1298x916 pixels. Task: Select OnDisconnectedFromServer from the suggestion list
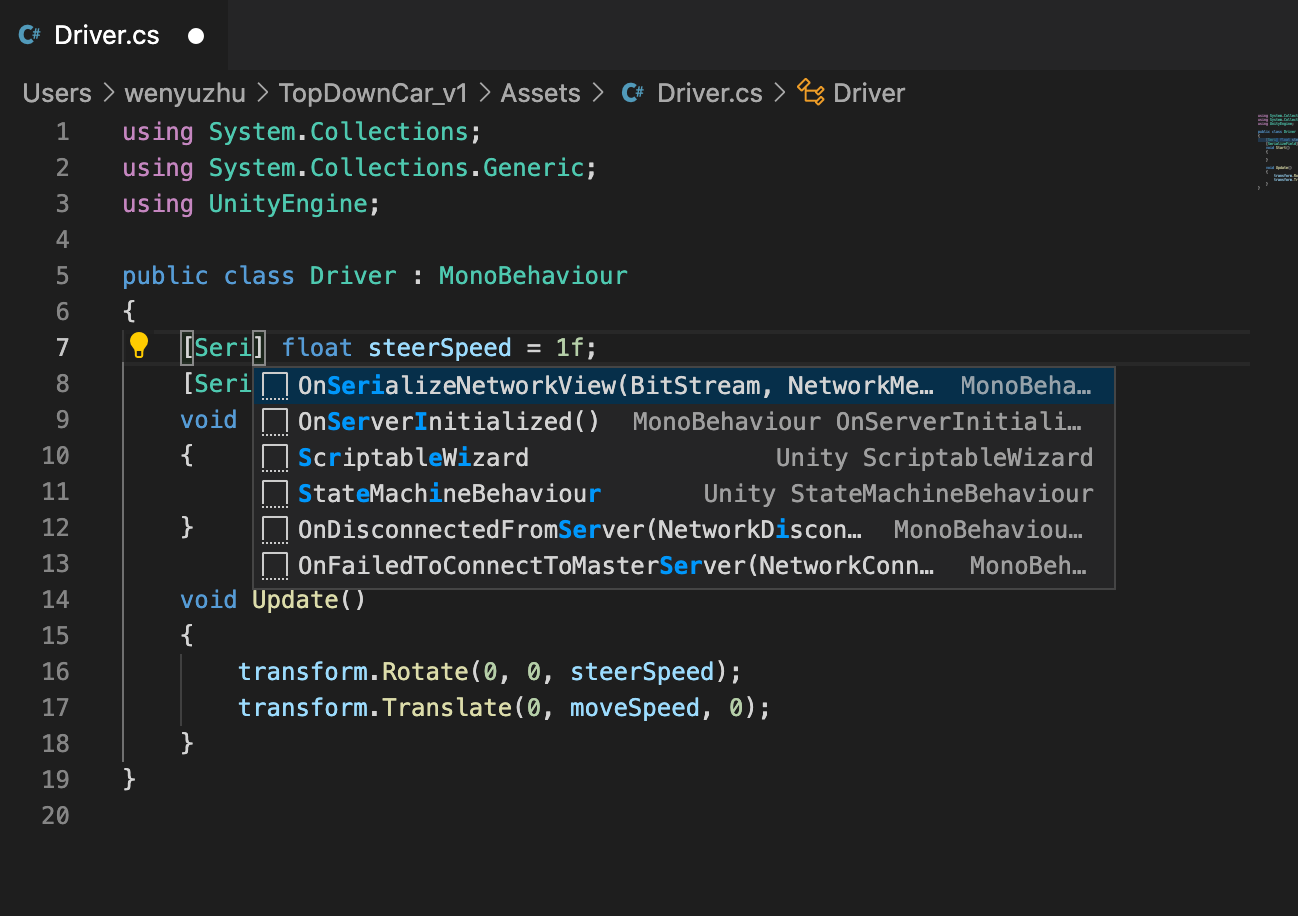580,529
